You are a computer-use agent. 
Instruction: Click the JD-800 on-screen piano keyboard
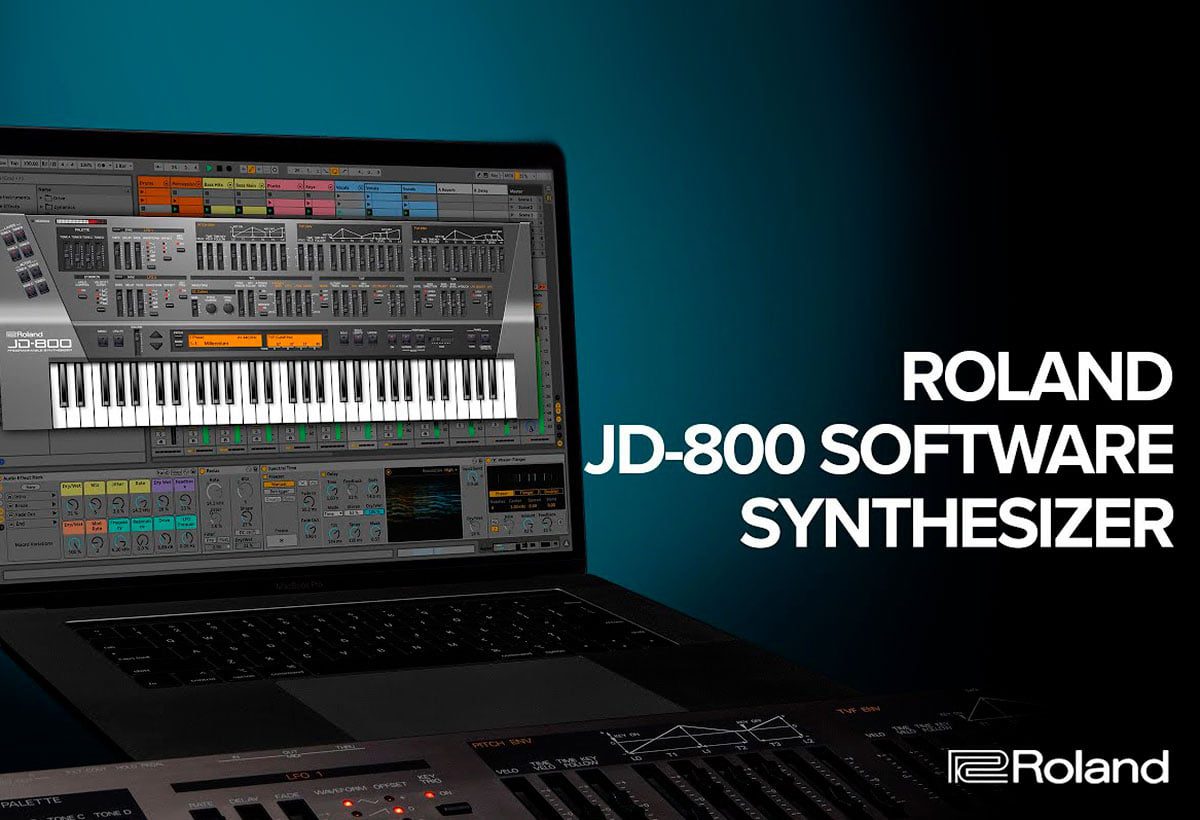click(x=283, y=391)
